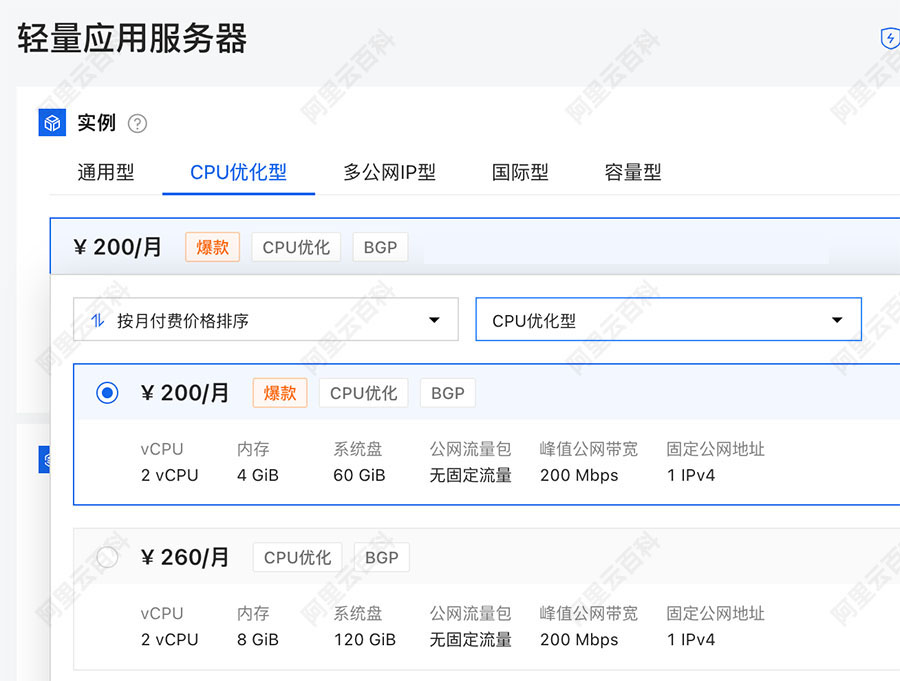The width and height of the screenshot is (900, 681).
Task: Click the orange 爆款 badge on the selected plan
Action: [x=279, y=393]
